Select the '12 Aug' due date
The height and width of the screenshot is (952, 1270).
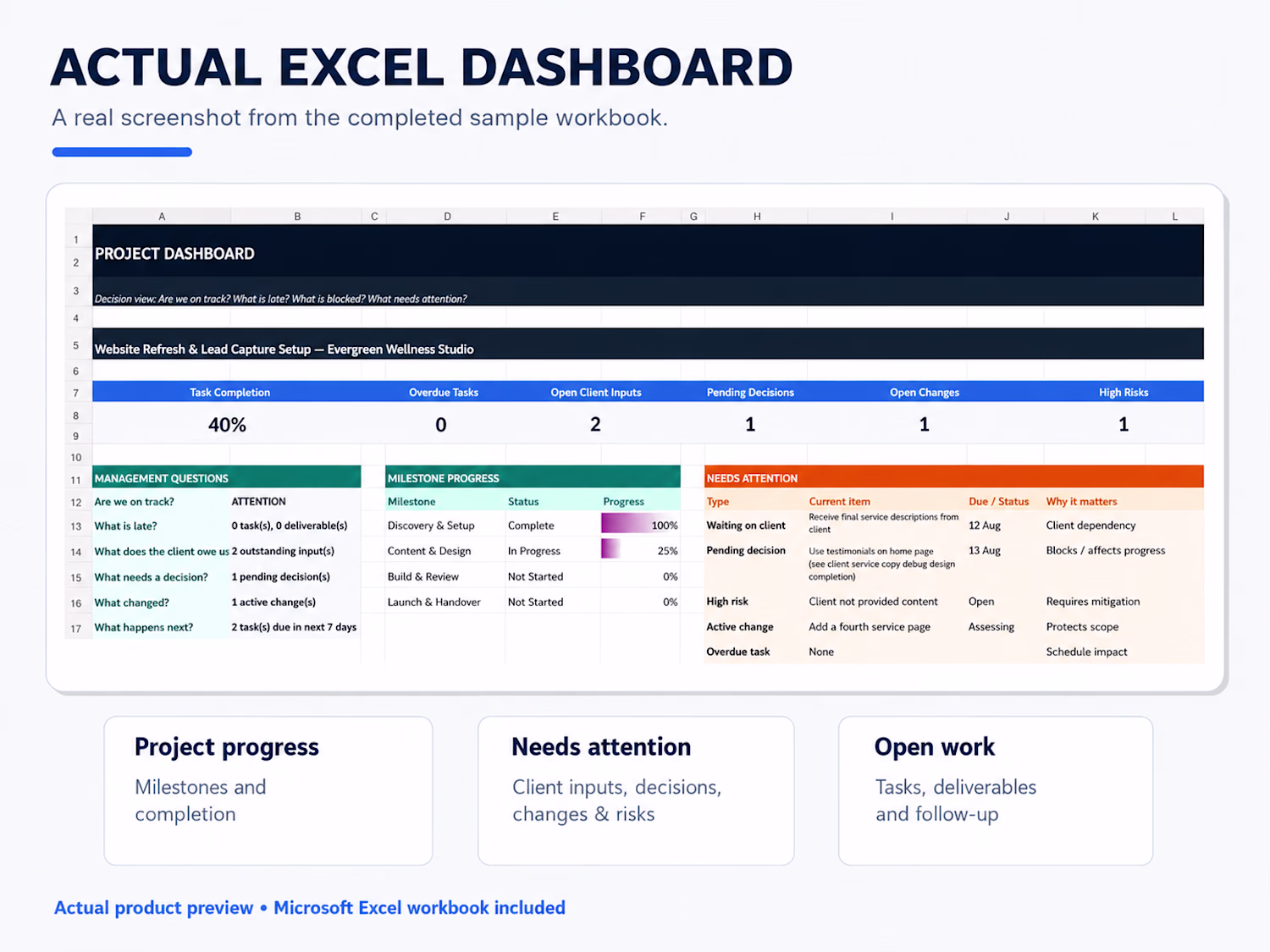click(x=985, y=526)
